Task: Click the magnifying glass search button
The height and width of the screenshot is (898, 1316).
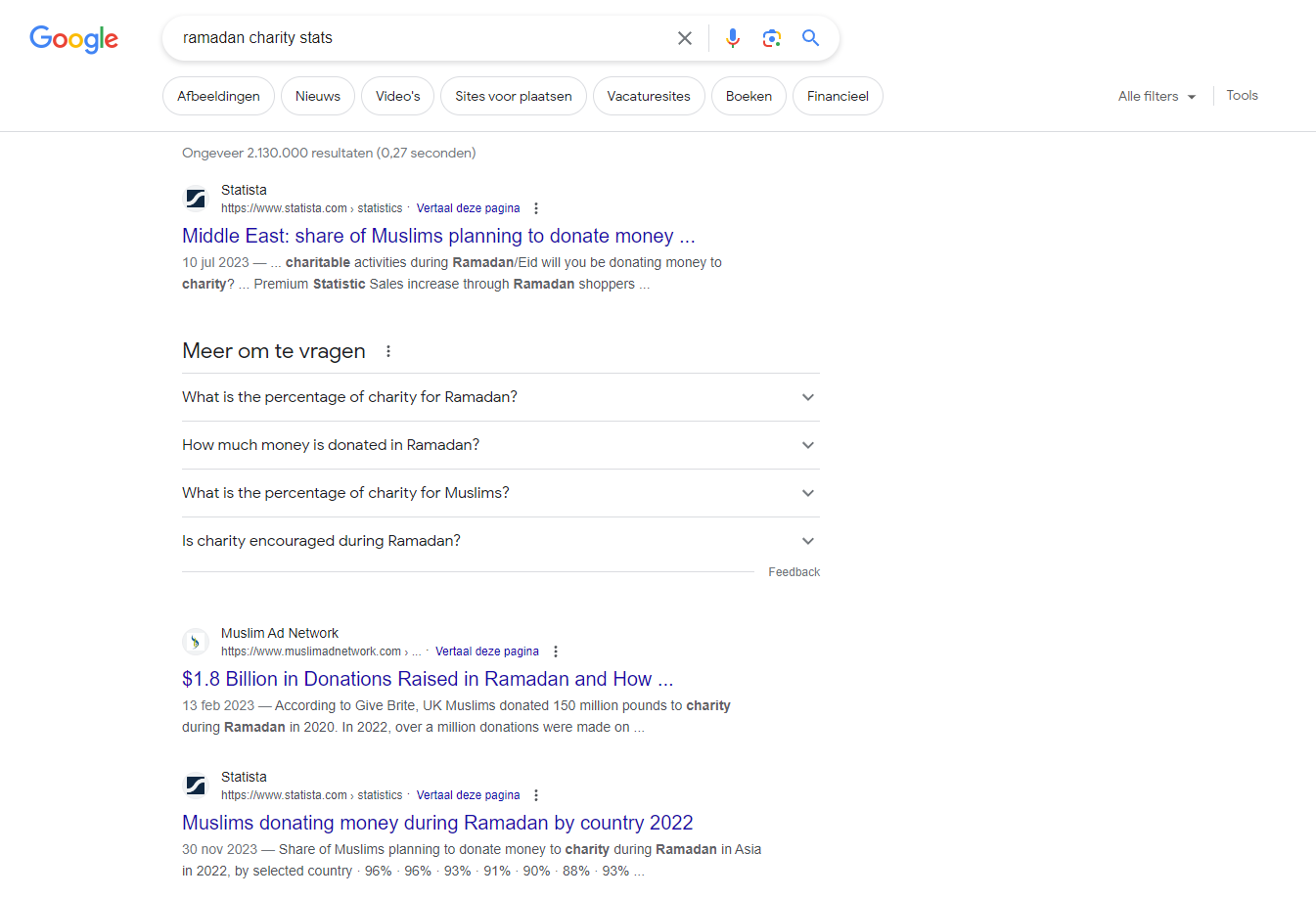Action: 810,38
